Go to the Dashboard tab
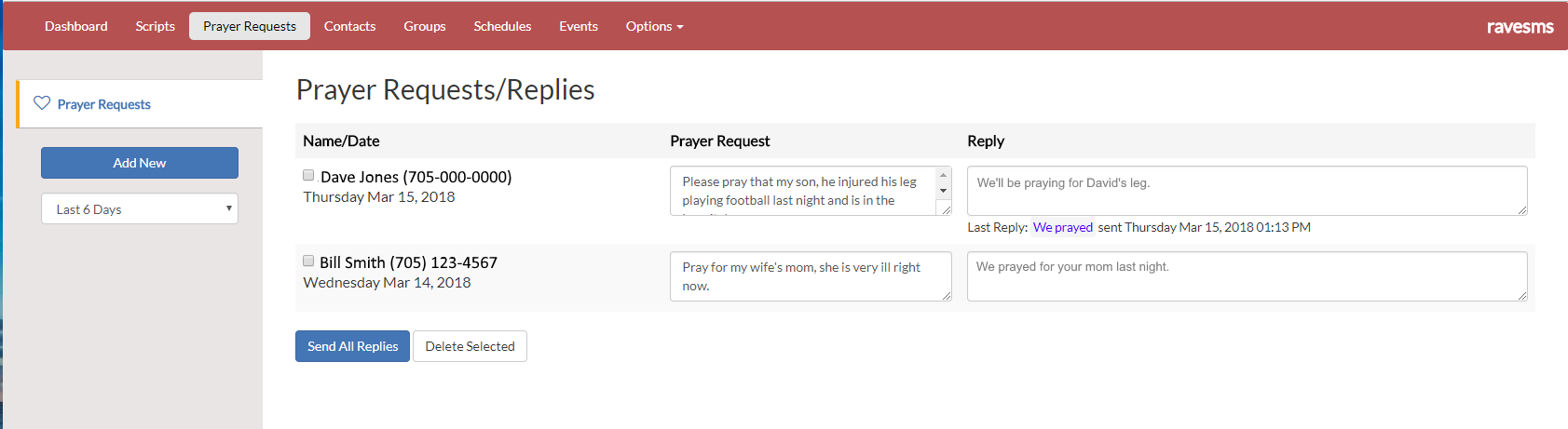1568x429 pixels. point(76,26)
